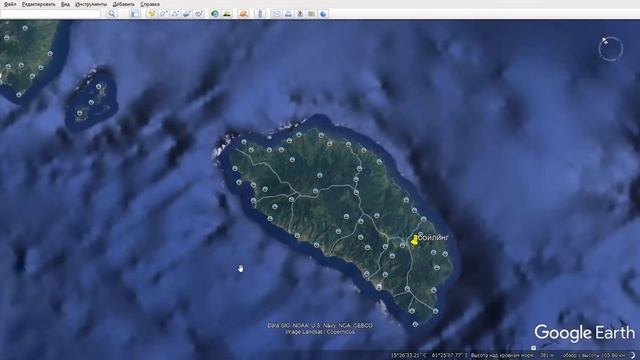
Task: Select the add path tool
Action: 175,13
